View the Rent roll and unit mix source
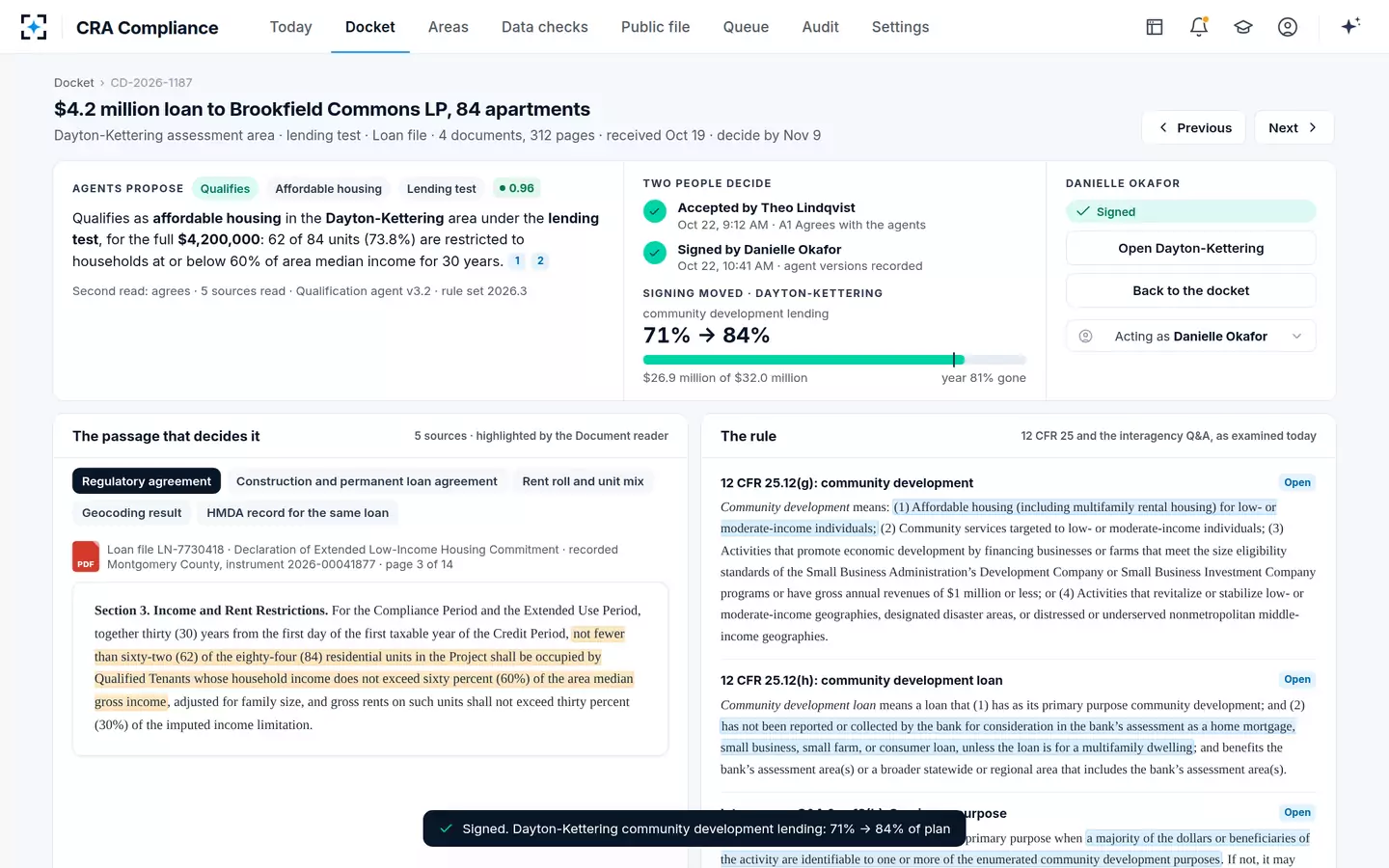Image resolution: width=1389 pixels, height=868 pixels. (583, 481)
